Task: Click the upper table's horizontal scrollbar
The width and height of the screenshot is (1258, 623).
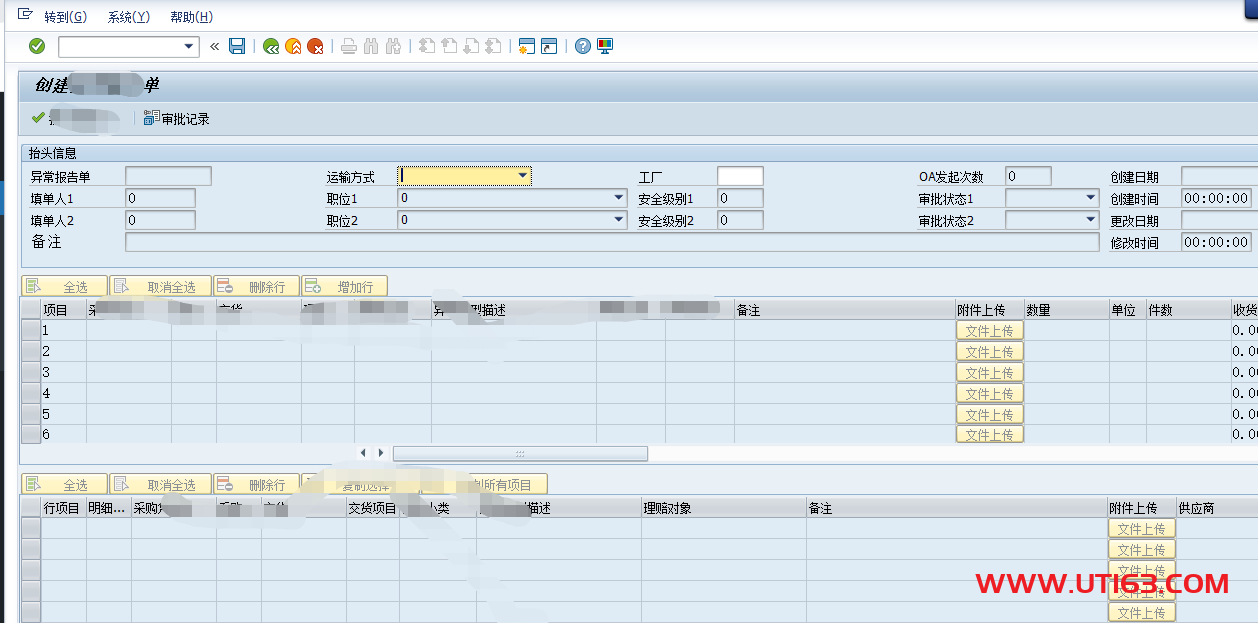Action: pos(520,454)
